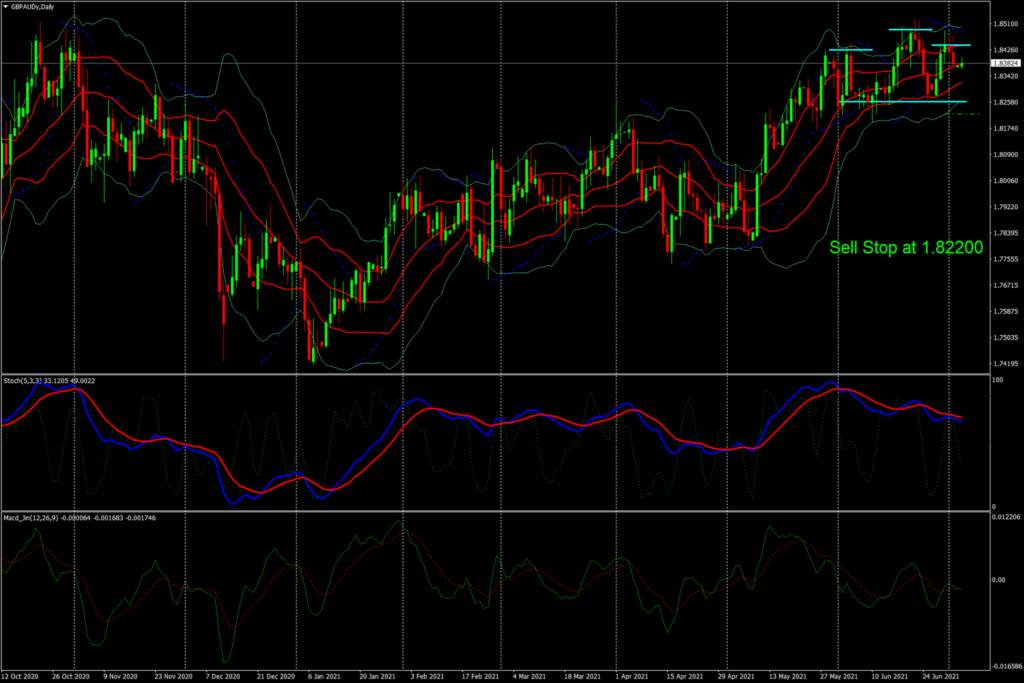1024x683 pixels.
Task: Click the 1.75035 price scale label
Action: [x=1006, y=338]
